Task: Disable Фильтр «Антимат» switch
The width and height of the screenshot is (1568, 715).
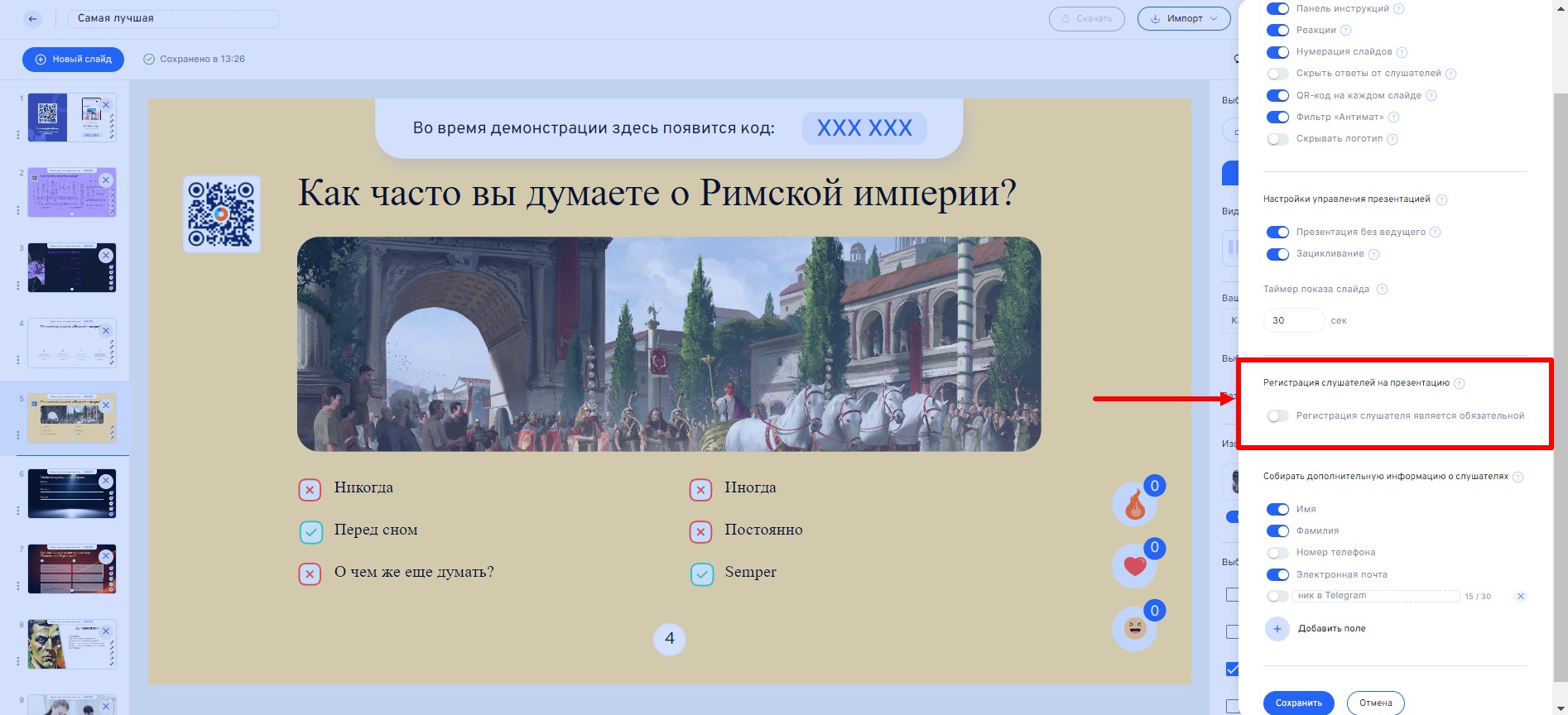Action: [1278, 118]
